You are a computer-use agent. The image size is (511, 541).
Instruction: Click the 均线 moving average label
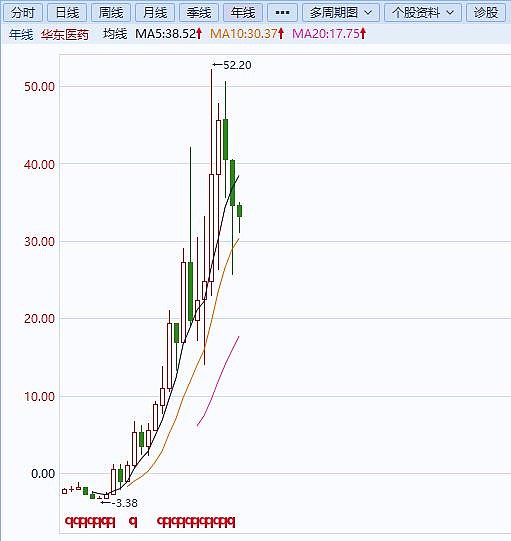[x=115, y=34]
